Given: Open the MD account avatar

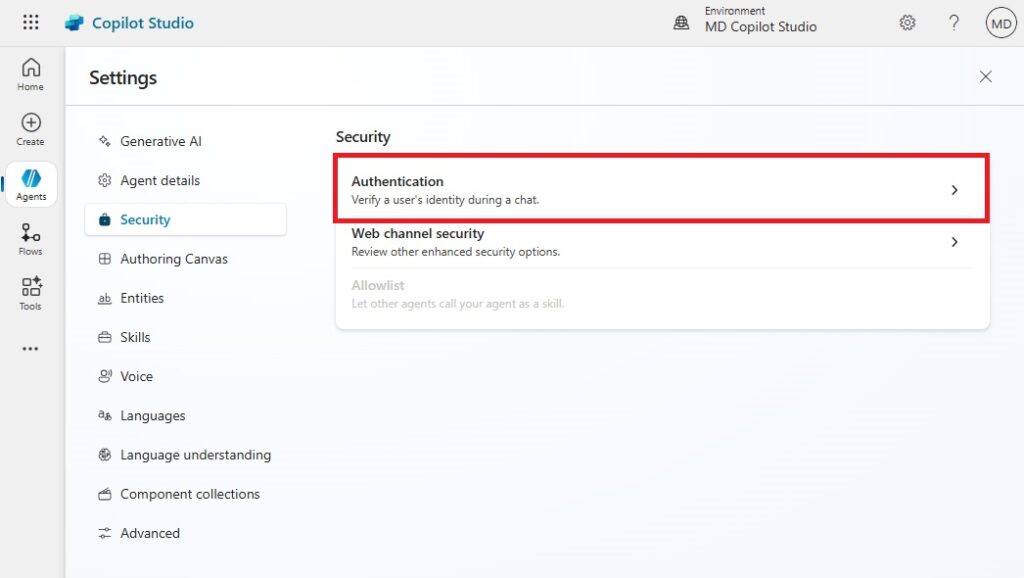Looking at the screenshot, I should [x=1001, y=24].
